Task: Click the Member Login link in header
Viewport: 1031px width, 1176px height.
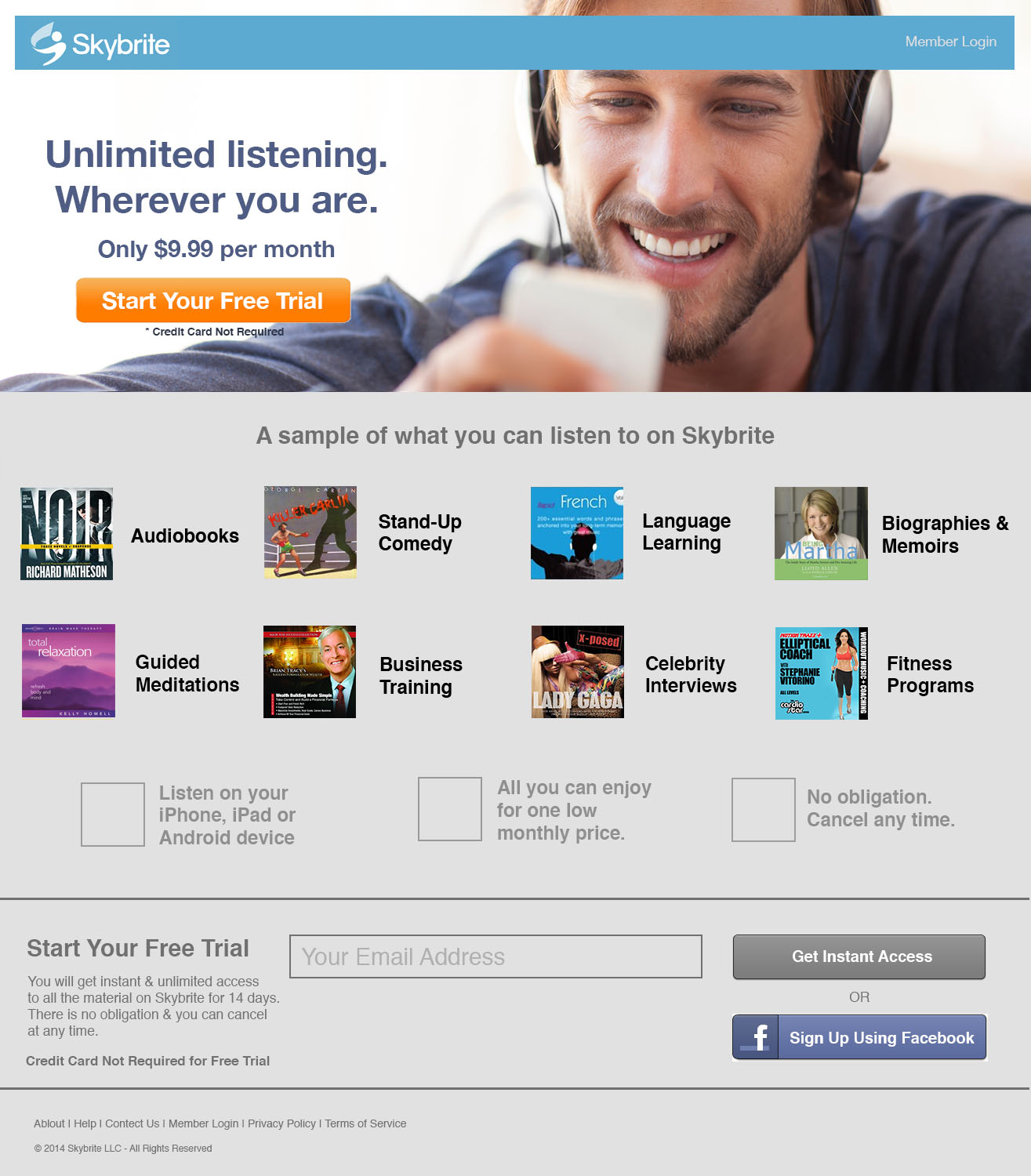Action: point(951,42)
